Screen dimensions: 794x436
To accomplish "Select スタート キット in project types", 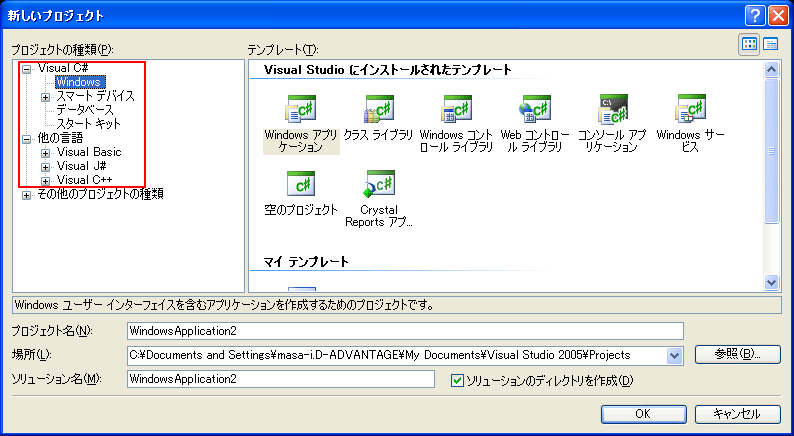I will click(x=89, y=124).
